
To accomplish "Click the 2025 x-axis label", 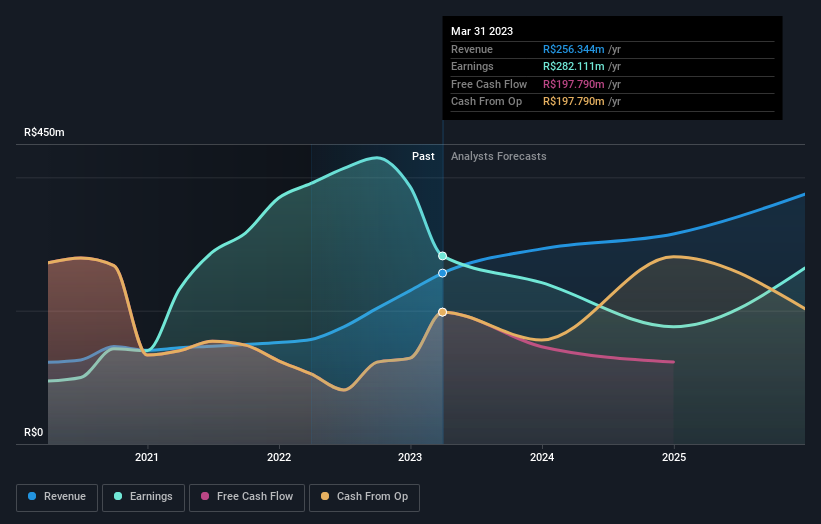I will (x=674, y=457).
